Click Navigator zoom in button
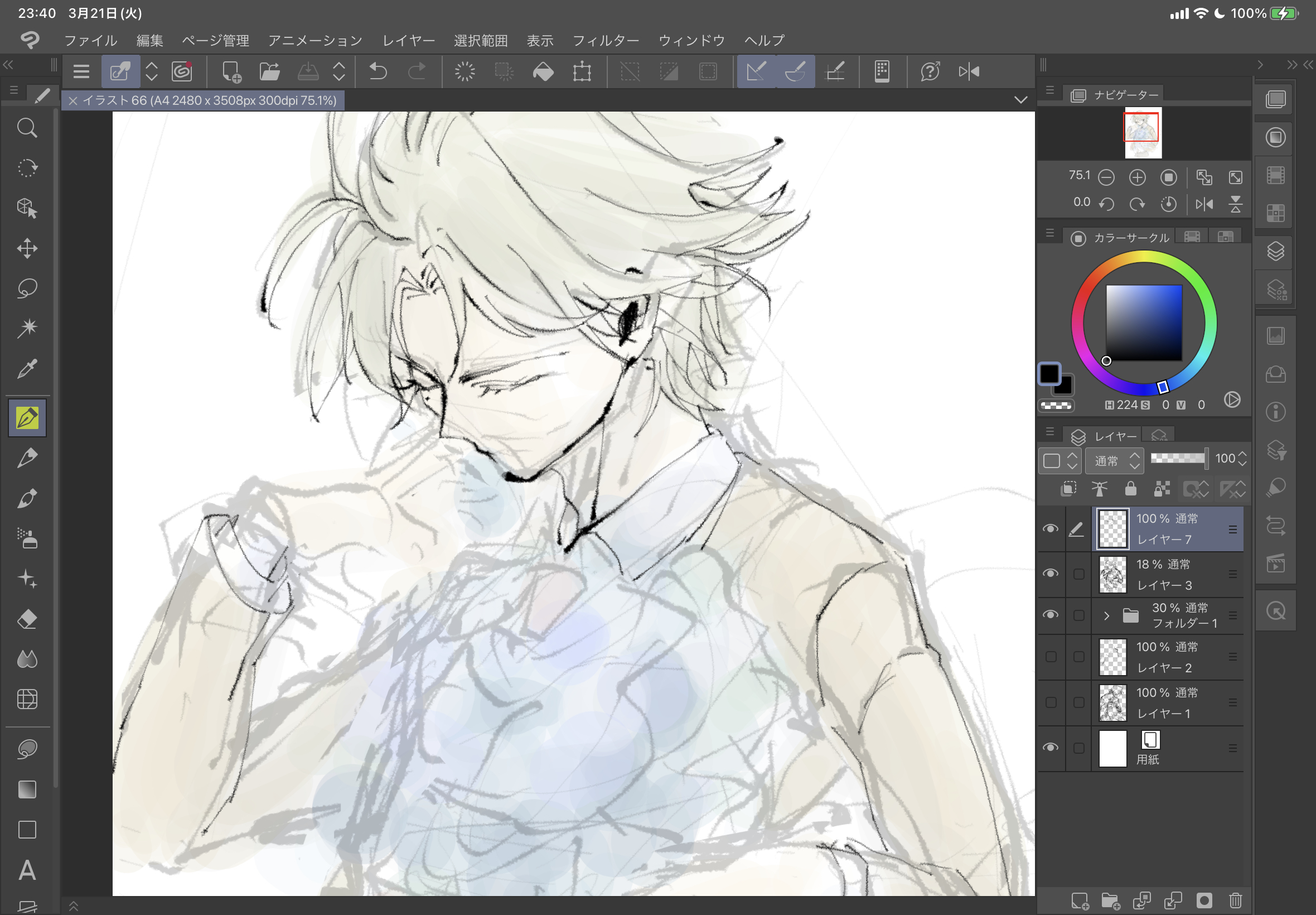 (x=1137, y=178)
